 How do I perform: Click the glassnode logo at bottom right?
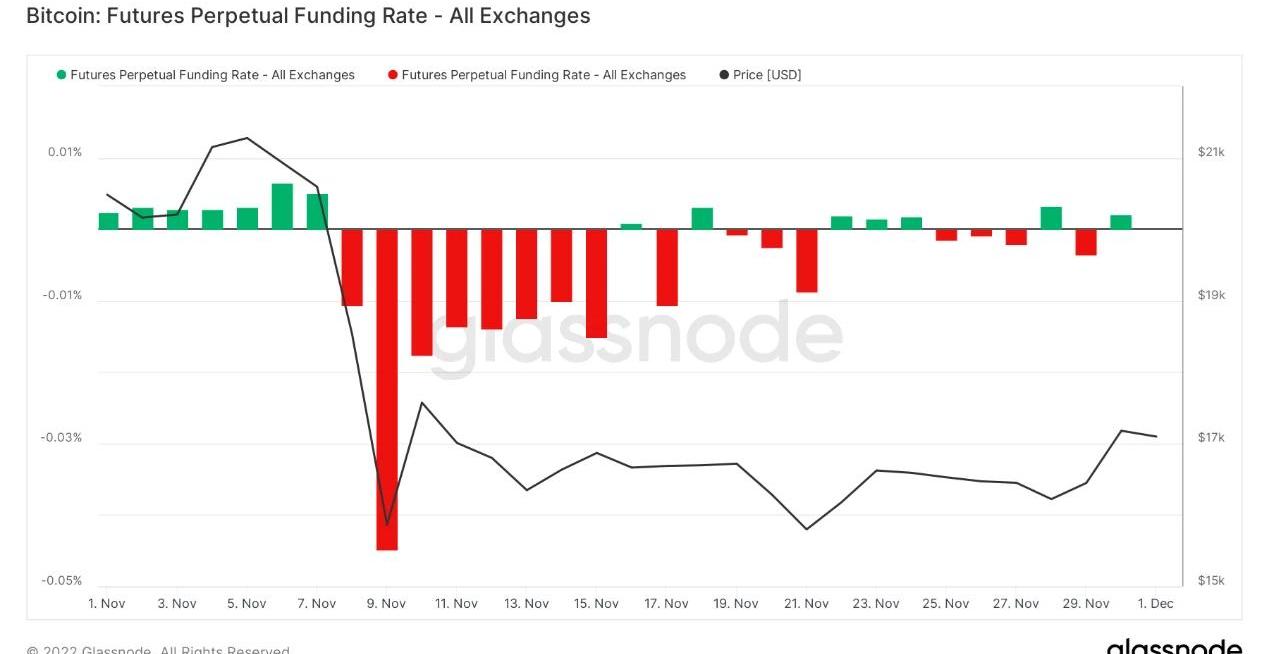(1174, 646)
